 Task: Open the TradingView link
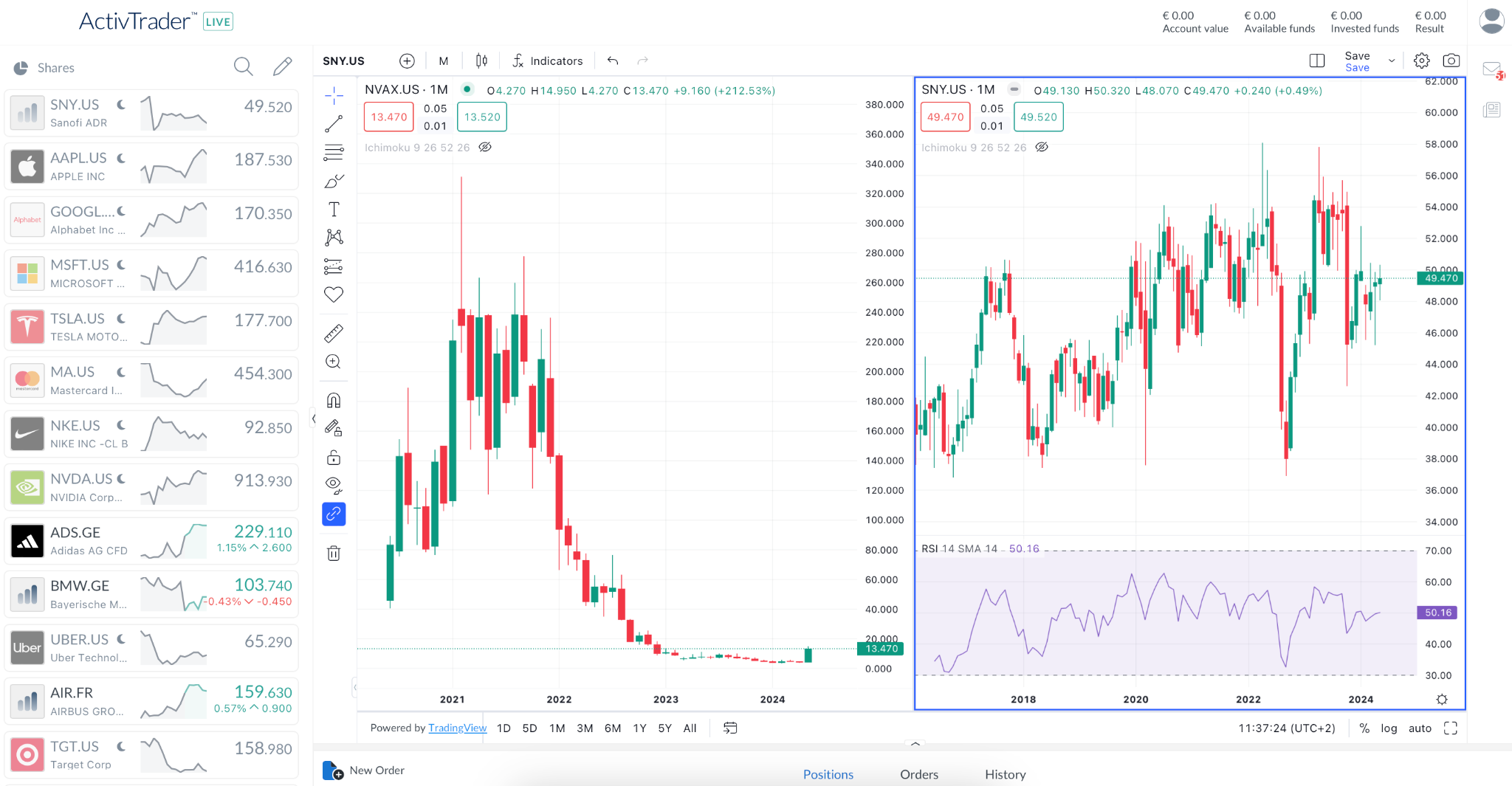click(x=458, y=728)
